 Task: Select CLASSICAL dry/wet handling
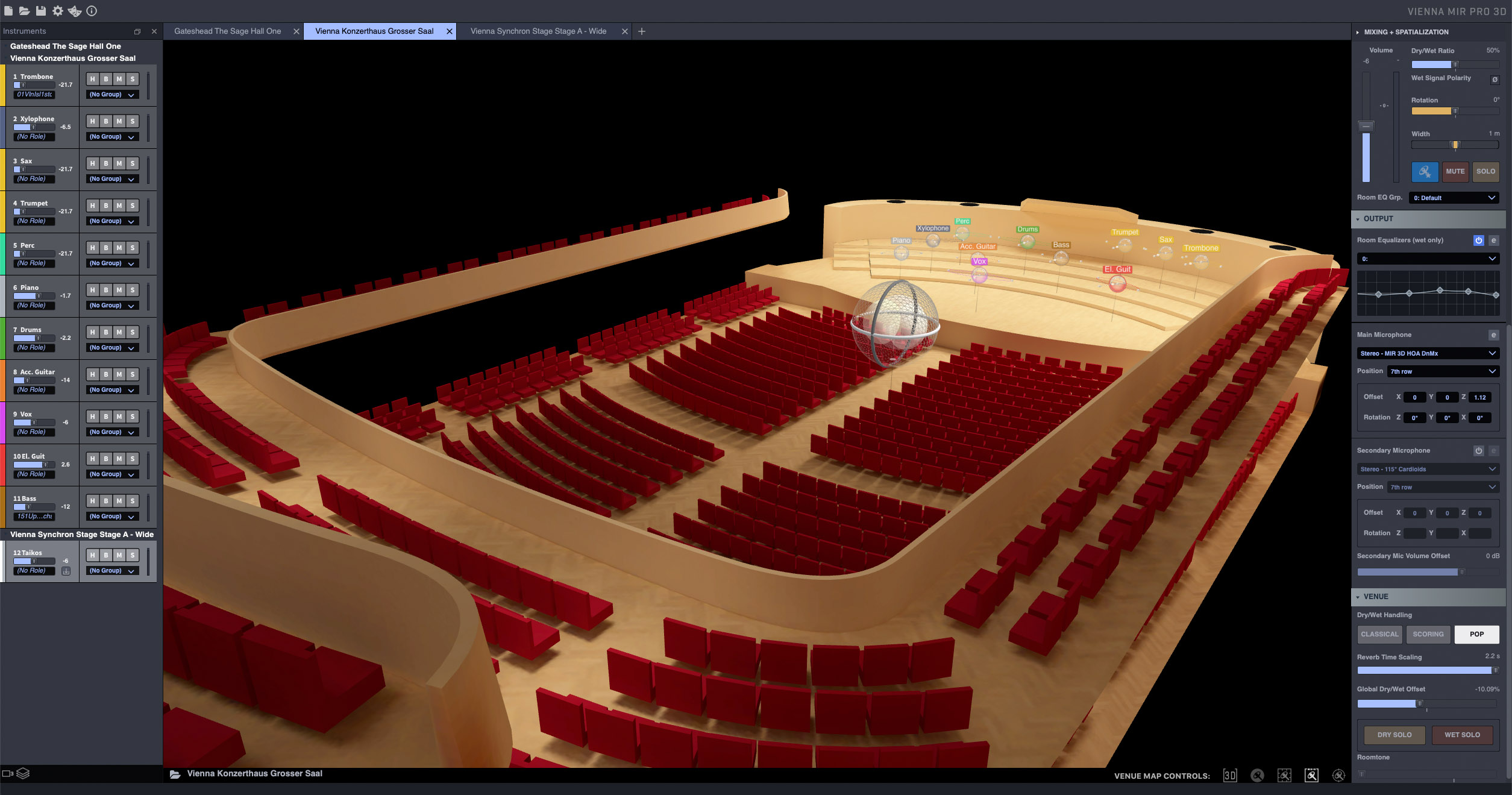tap(1379, 634)
